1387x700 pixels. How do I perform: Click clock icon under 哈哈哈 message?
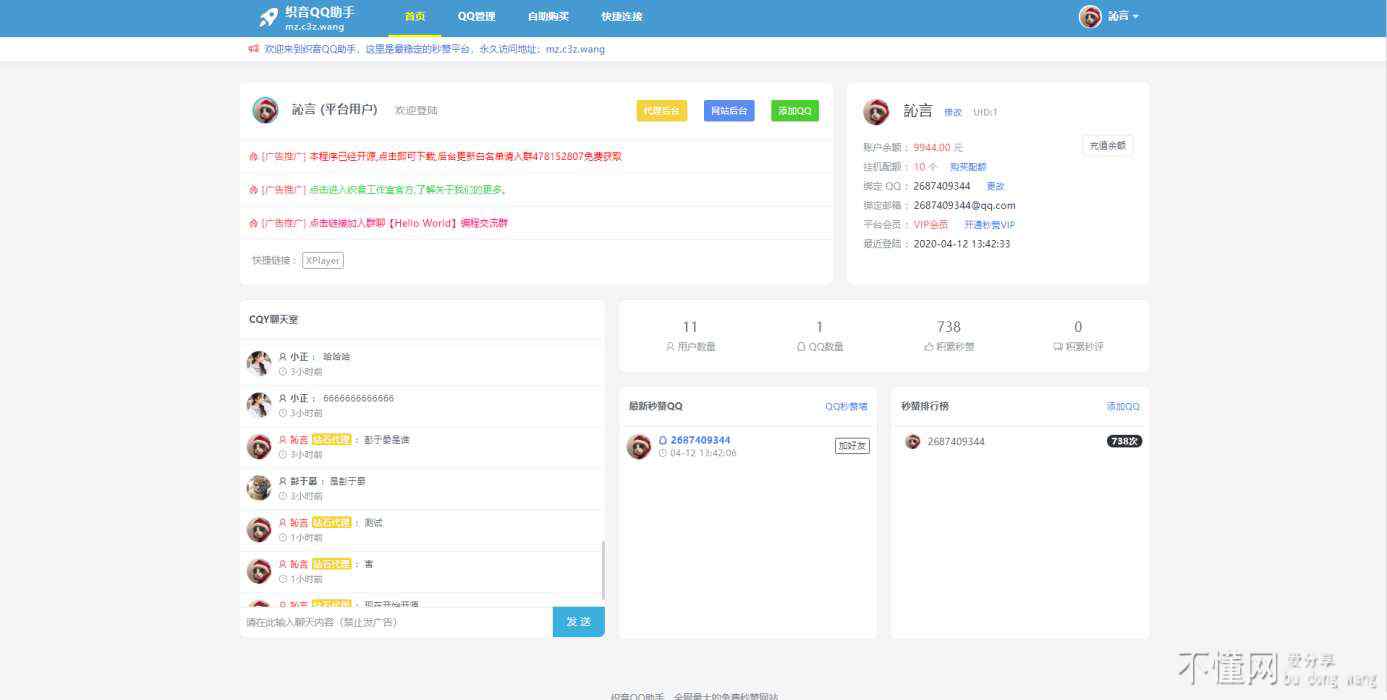pos(283,372)
